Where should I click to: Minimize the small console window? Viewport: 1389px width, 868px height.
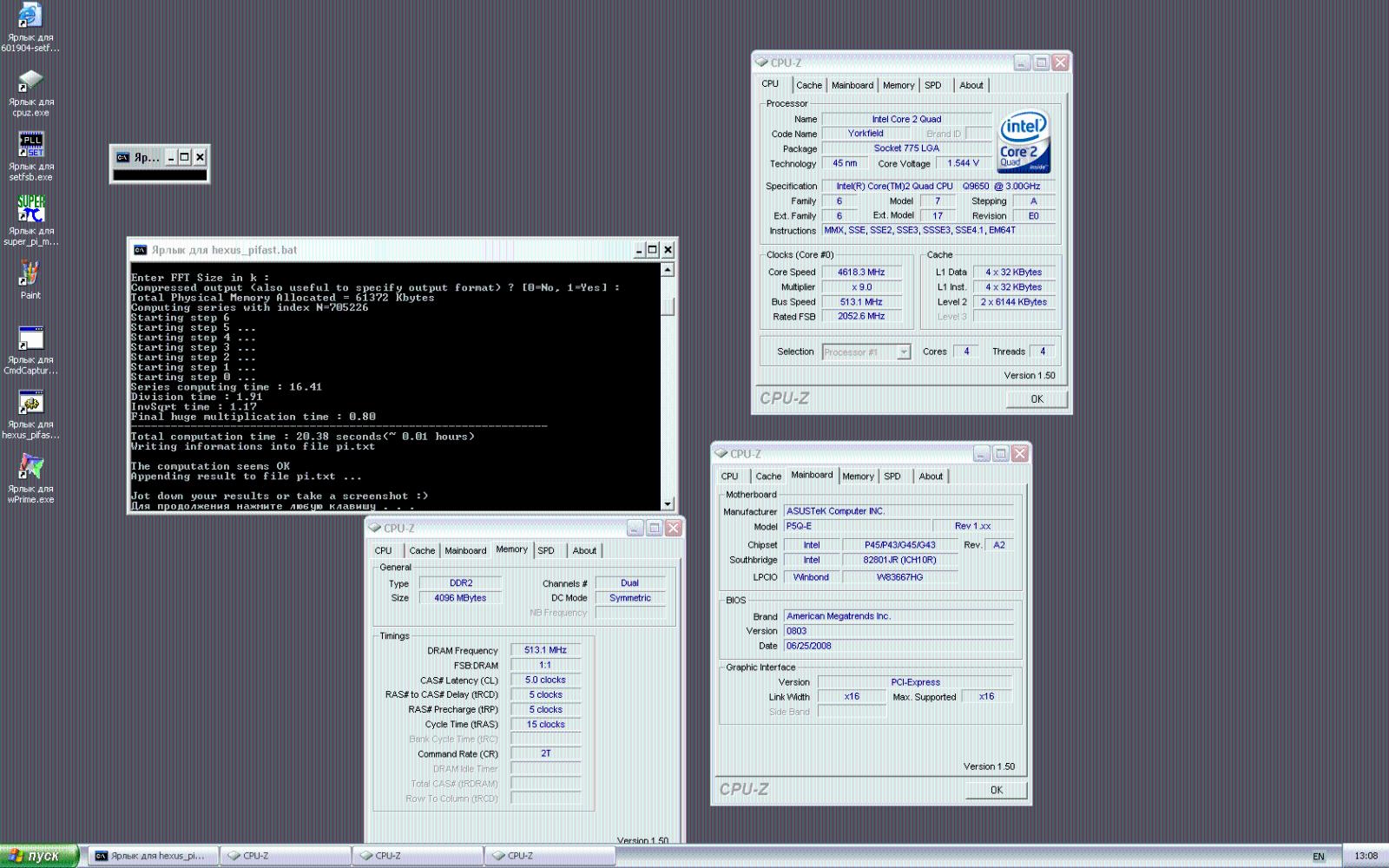[171, 157]
